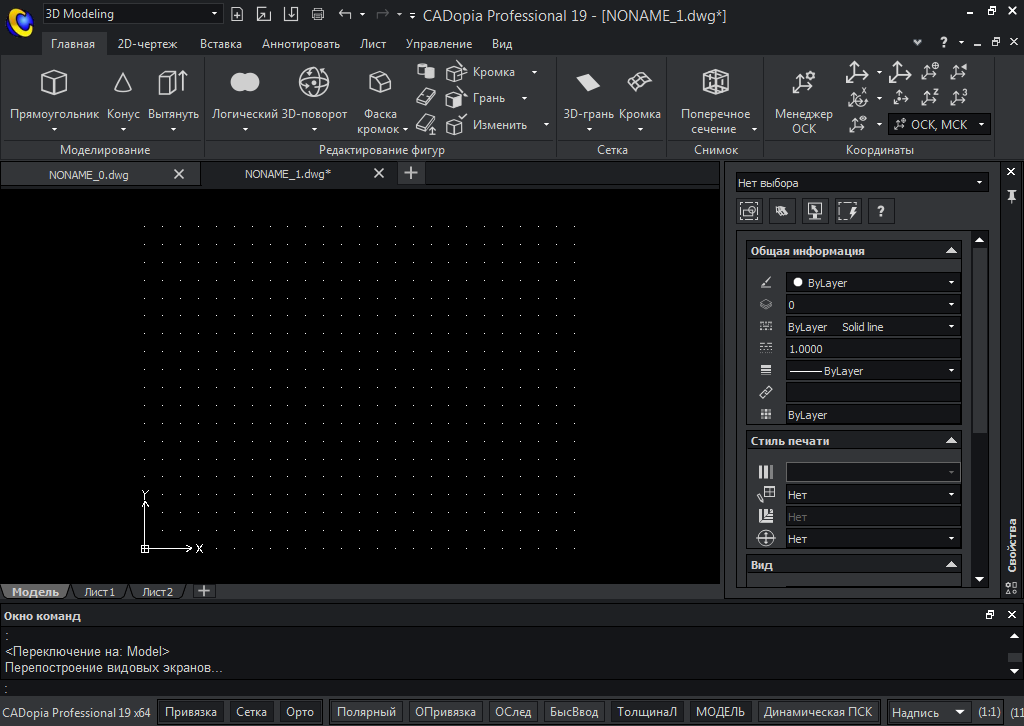Collapse the Стиль печати section
This screenshot has height=726, width=1024.
[952, 441]
